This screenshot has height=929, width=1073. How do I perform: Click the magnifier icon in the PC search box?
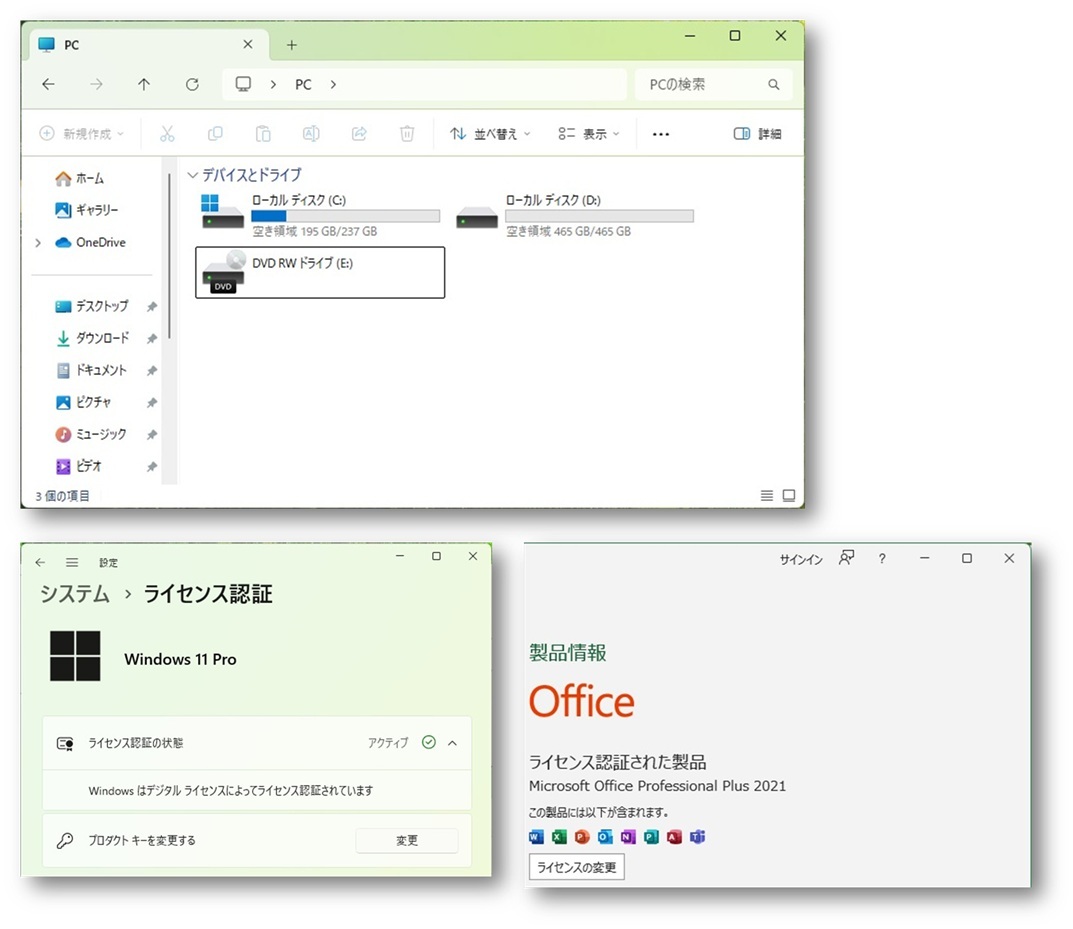click(x=774, y=84)
